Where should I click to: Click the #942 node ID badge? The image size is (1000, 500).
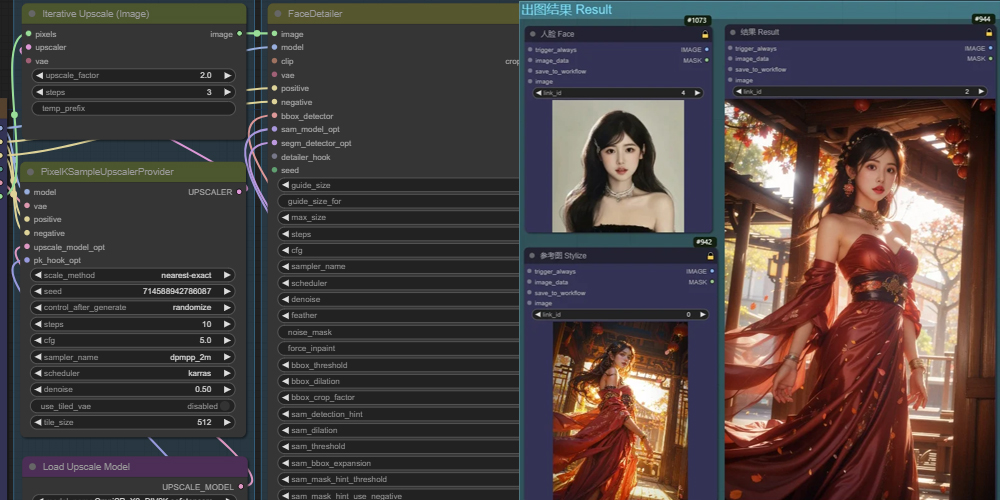704,242
